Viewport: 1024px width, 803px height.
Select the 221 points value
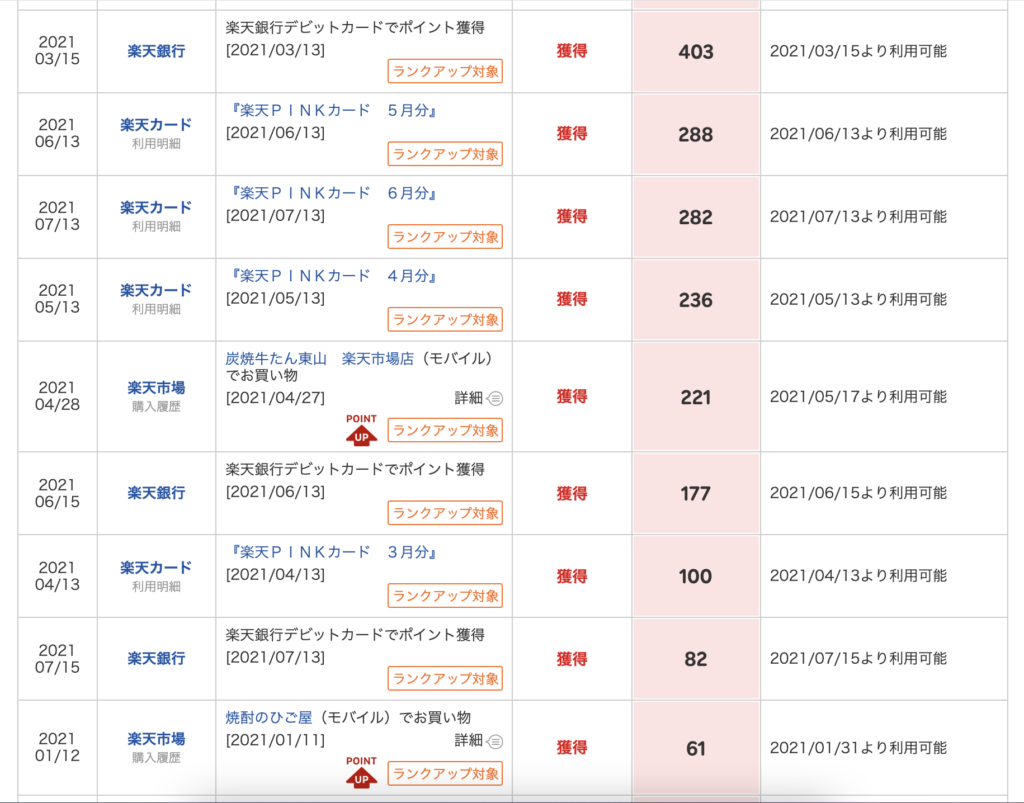click(696, 397)
